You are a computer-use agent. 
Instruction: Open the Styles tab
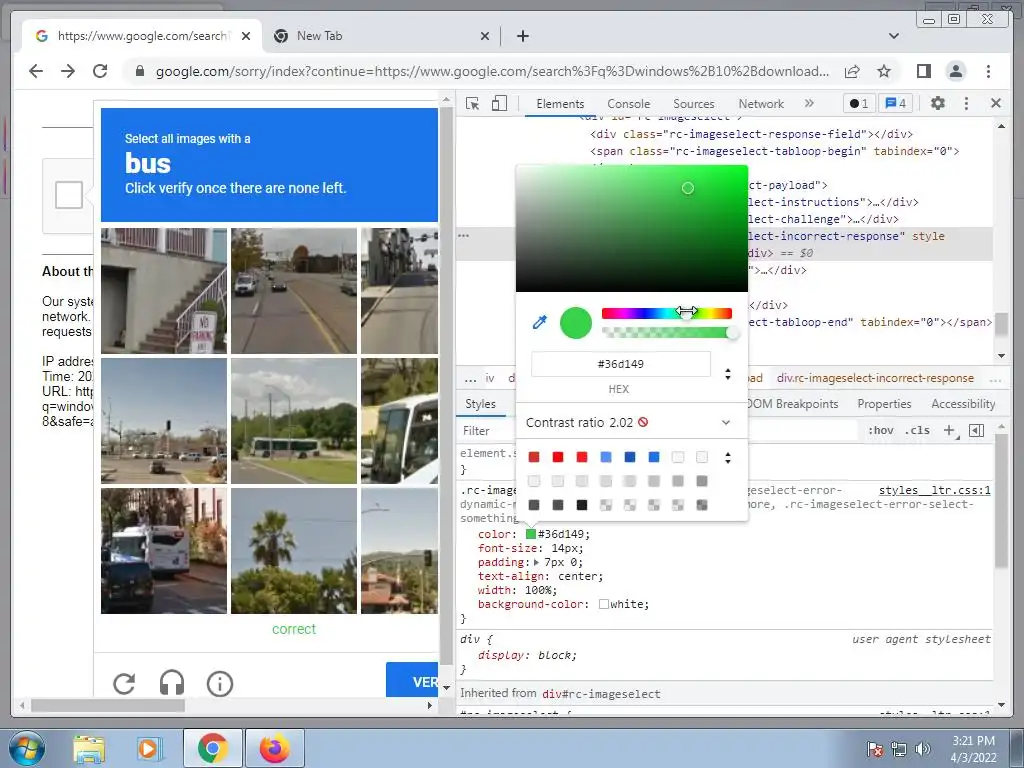click(480, 404)
